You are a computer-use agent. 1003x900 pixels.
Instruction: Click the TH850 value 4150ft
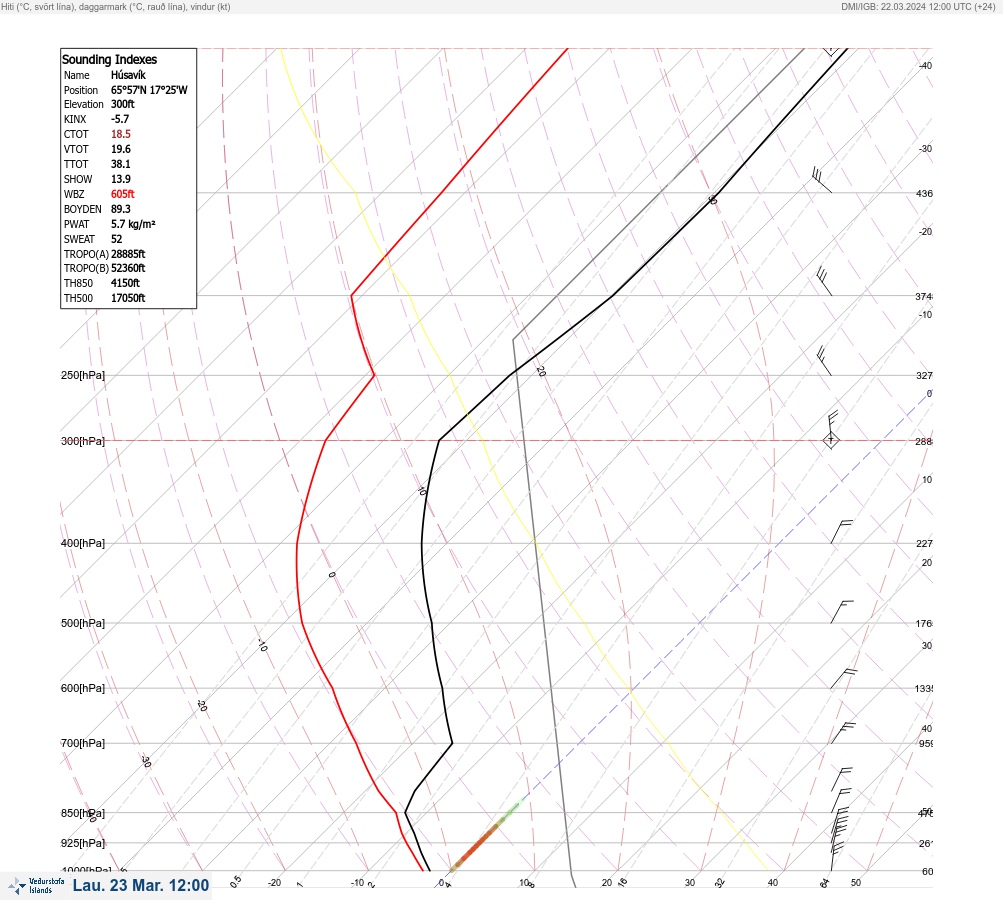(x=125, y=283)
